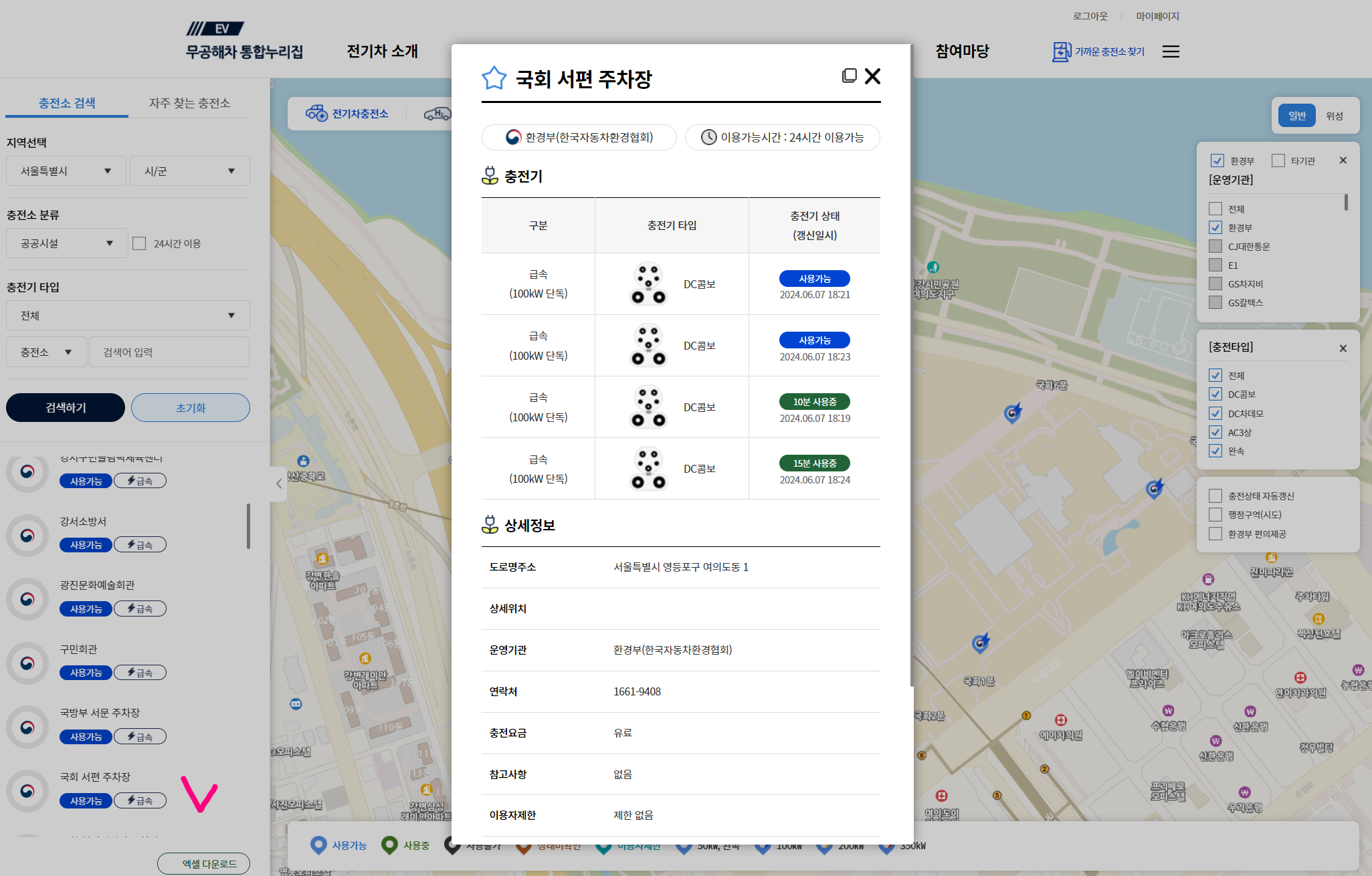The width and height of the screenshot is (1372, 876).
Task: Check the CJ대한통운 operator checkbox
Action: [1215, 246]
